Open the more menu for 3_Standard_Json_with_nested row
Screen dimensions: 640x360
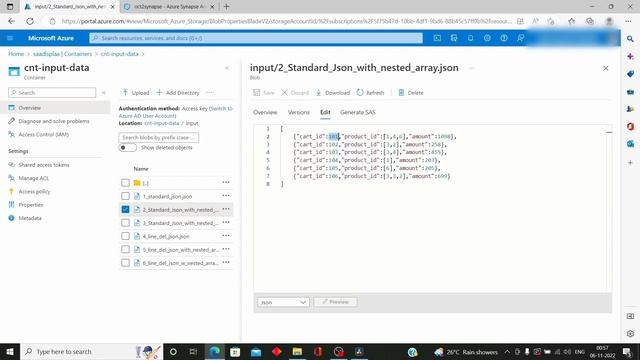point(226,222)
